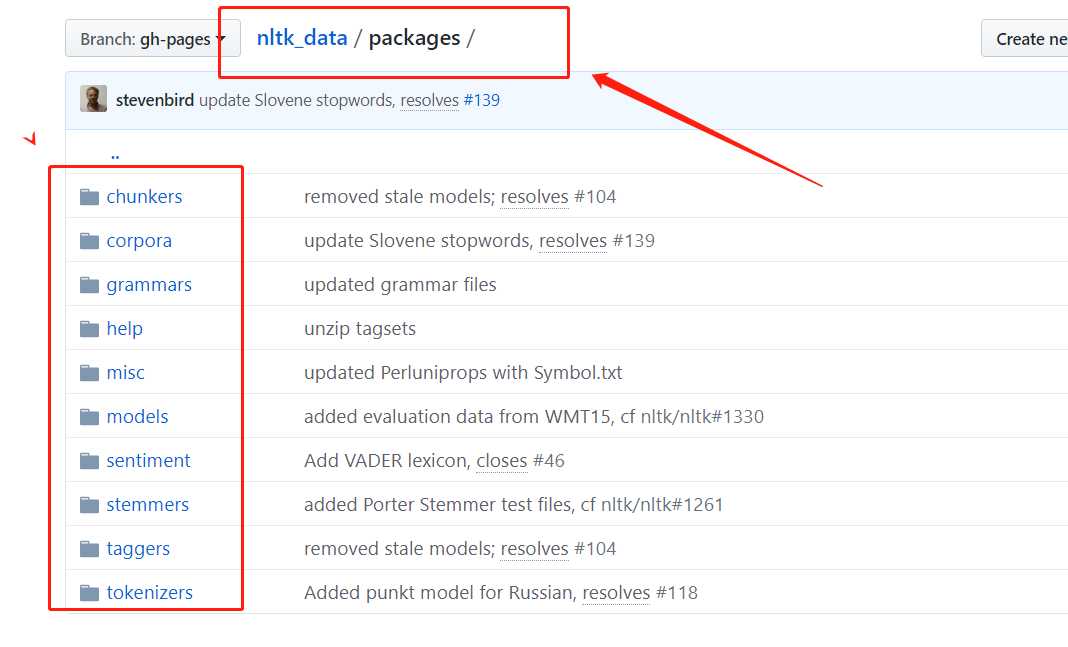Click the sentiment folder icon
The width and height of the screenshot is (1068, 647).
(x=89, y=461)
